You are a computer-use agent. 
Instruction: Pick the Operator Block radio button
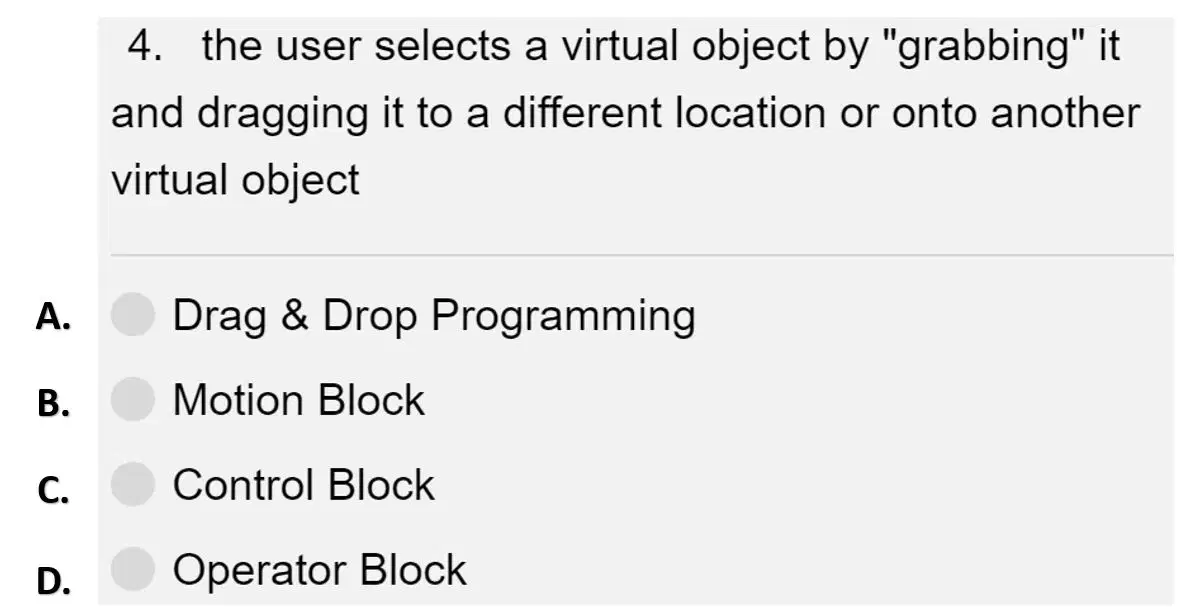point(133,569)
